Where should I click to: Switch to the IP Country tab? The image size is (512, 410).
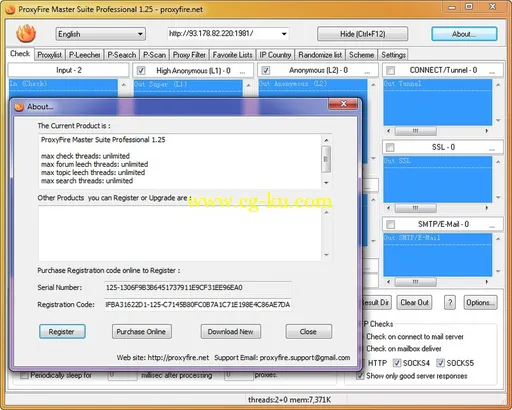pyautogui.click(x=275, y=55)
